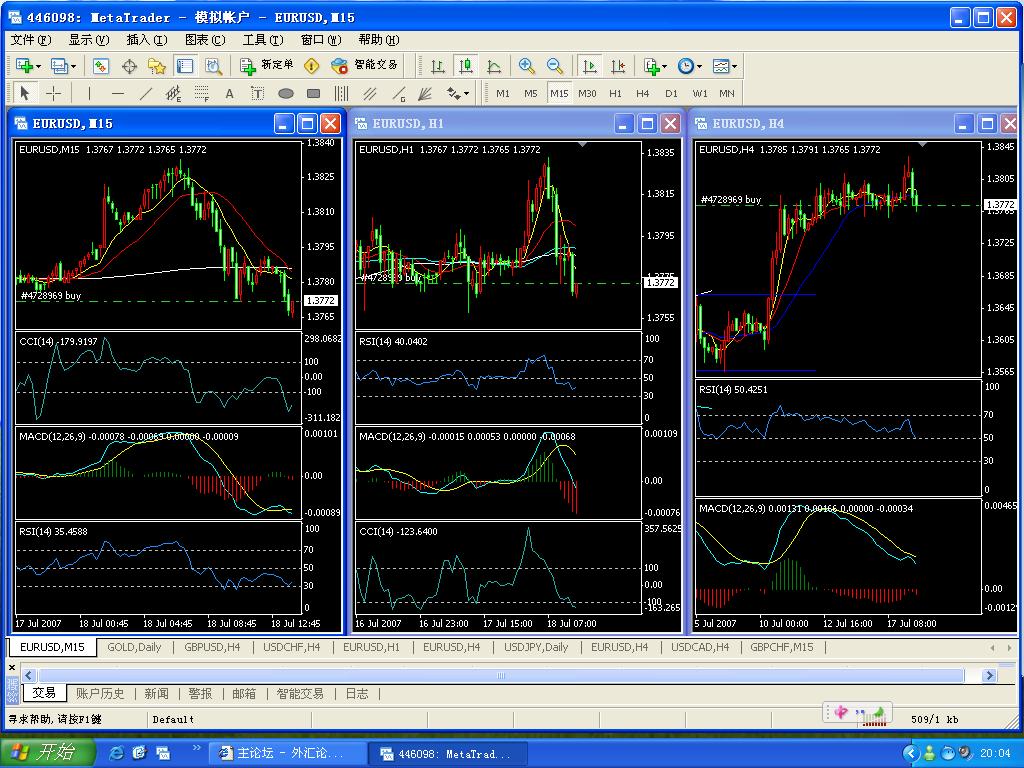Switch to the GBPUSD,H4 chart tab
The width and height of the screenshot is (1024, 768).
(212, 647)
